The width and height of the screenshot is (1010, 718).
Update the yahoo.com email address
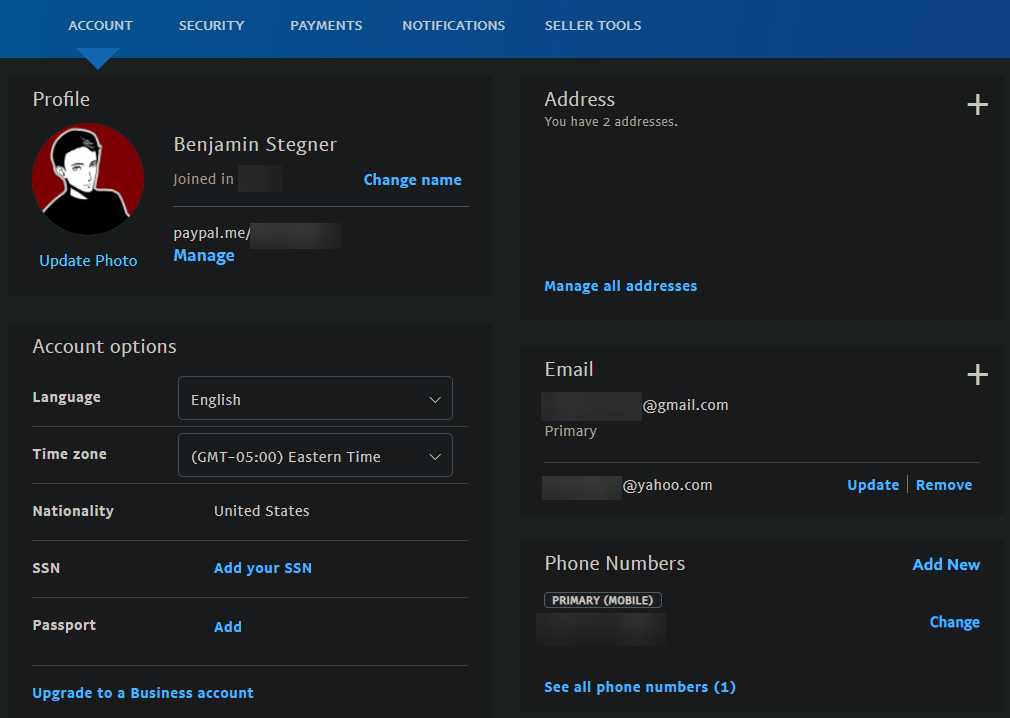click(x=873, y=485)
